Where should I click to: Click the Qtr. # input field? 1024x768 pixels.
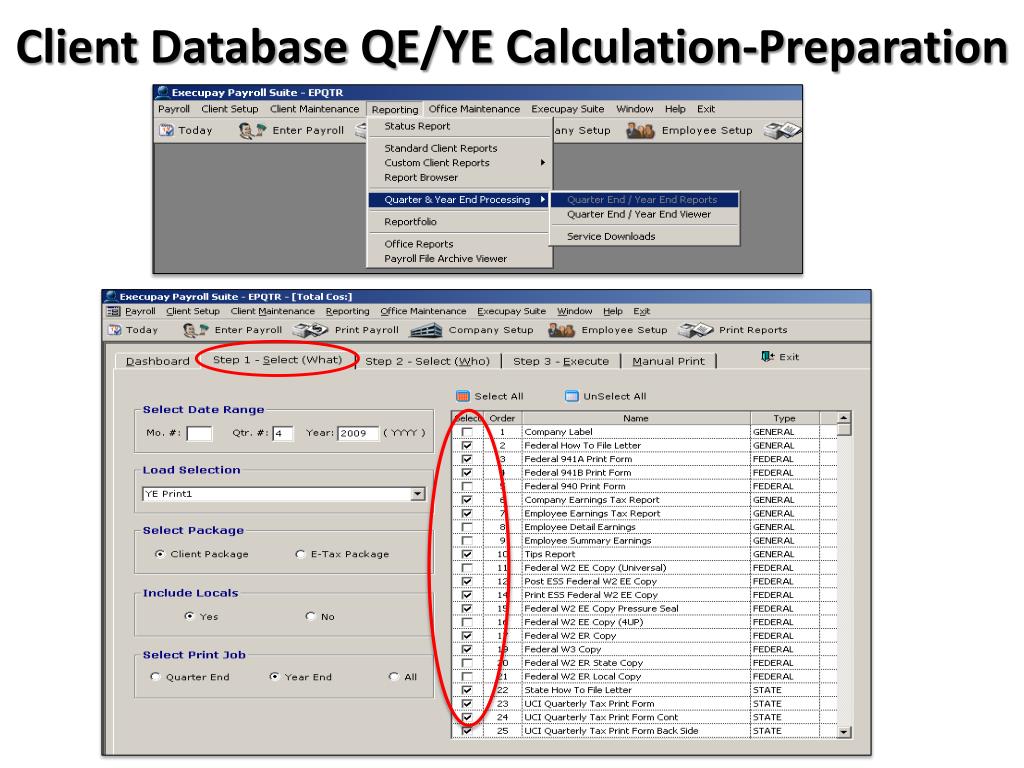[x=283, y=433]
